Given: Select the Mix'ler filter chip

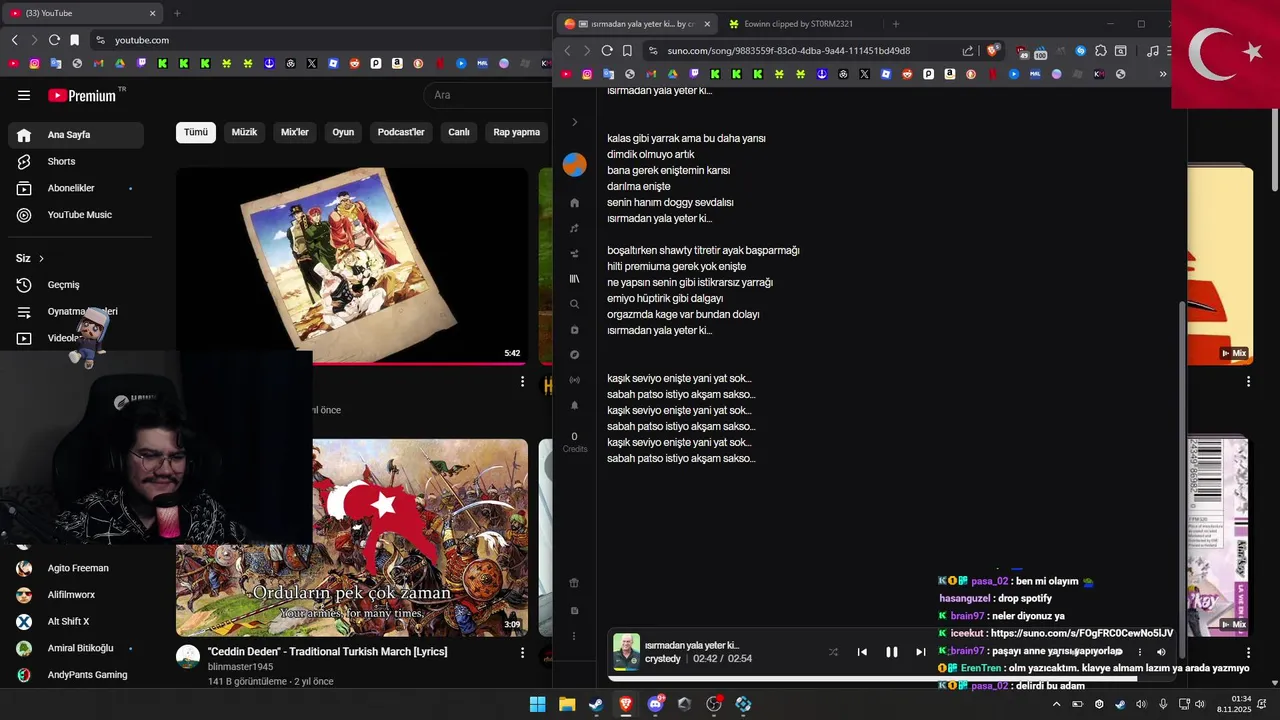Looking at the screenshot, I should coord(295,132).
